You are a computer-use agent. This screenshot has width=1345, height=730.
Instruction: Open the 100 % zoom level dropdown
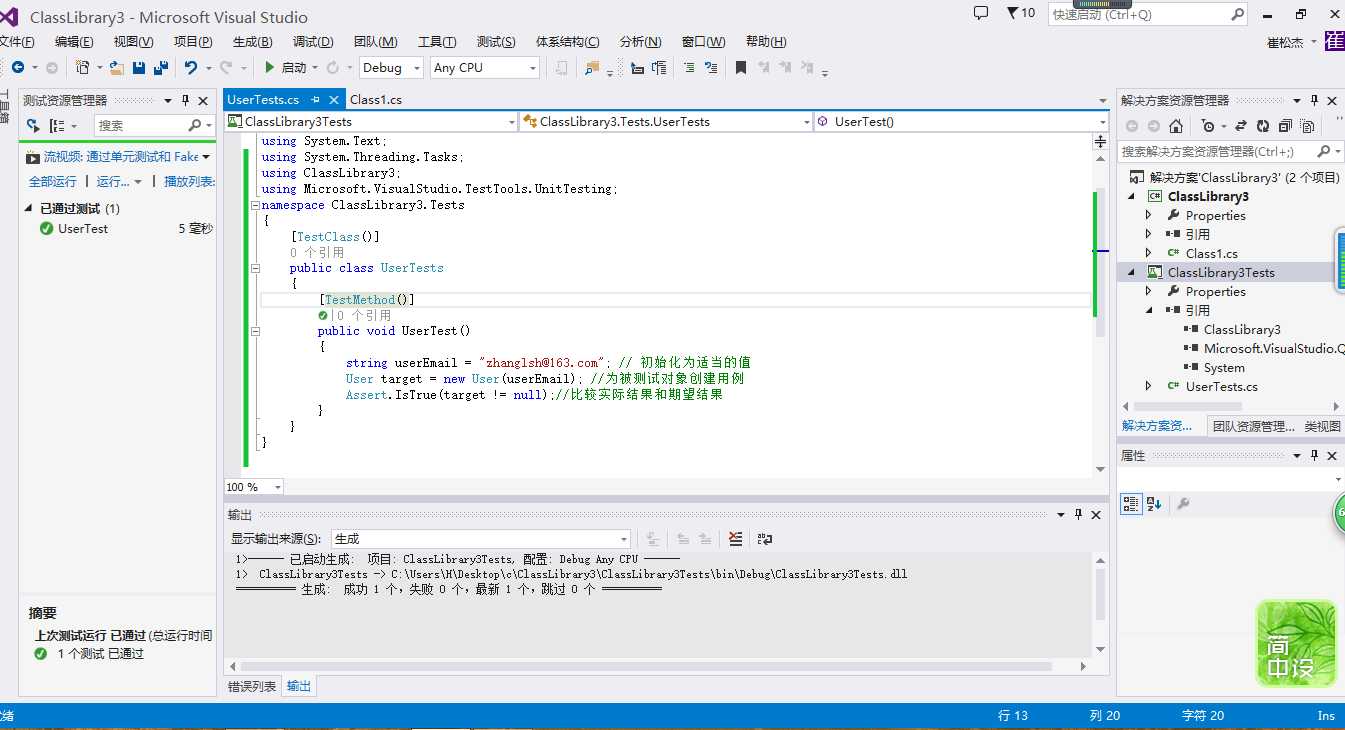tap(253, 487)
